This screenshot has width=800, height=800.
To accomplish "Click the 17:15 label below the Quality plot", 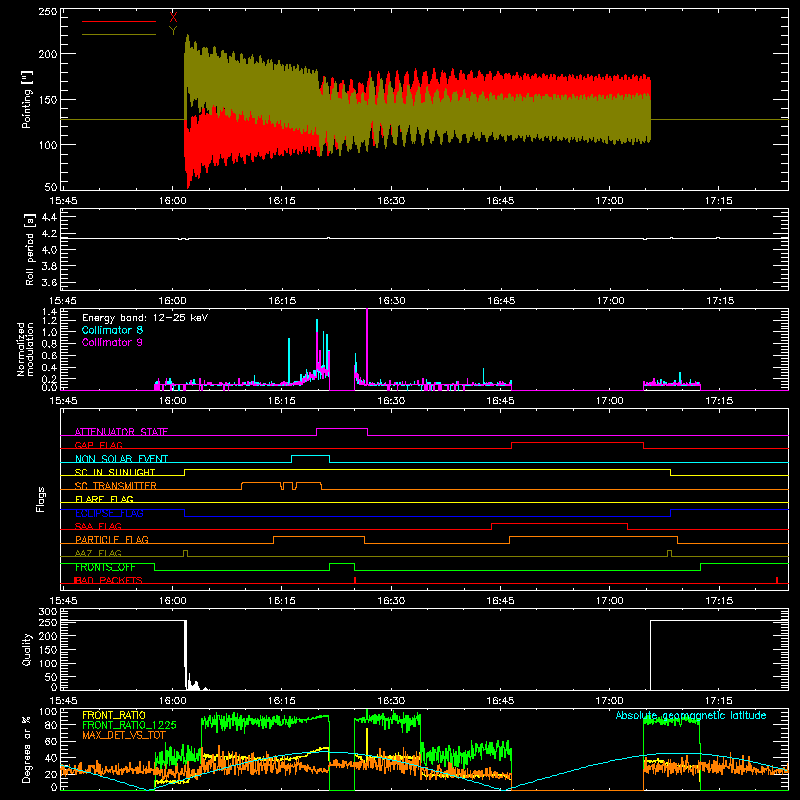I will [719, 701].
